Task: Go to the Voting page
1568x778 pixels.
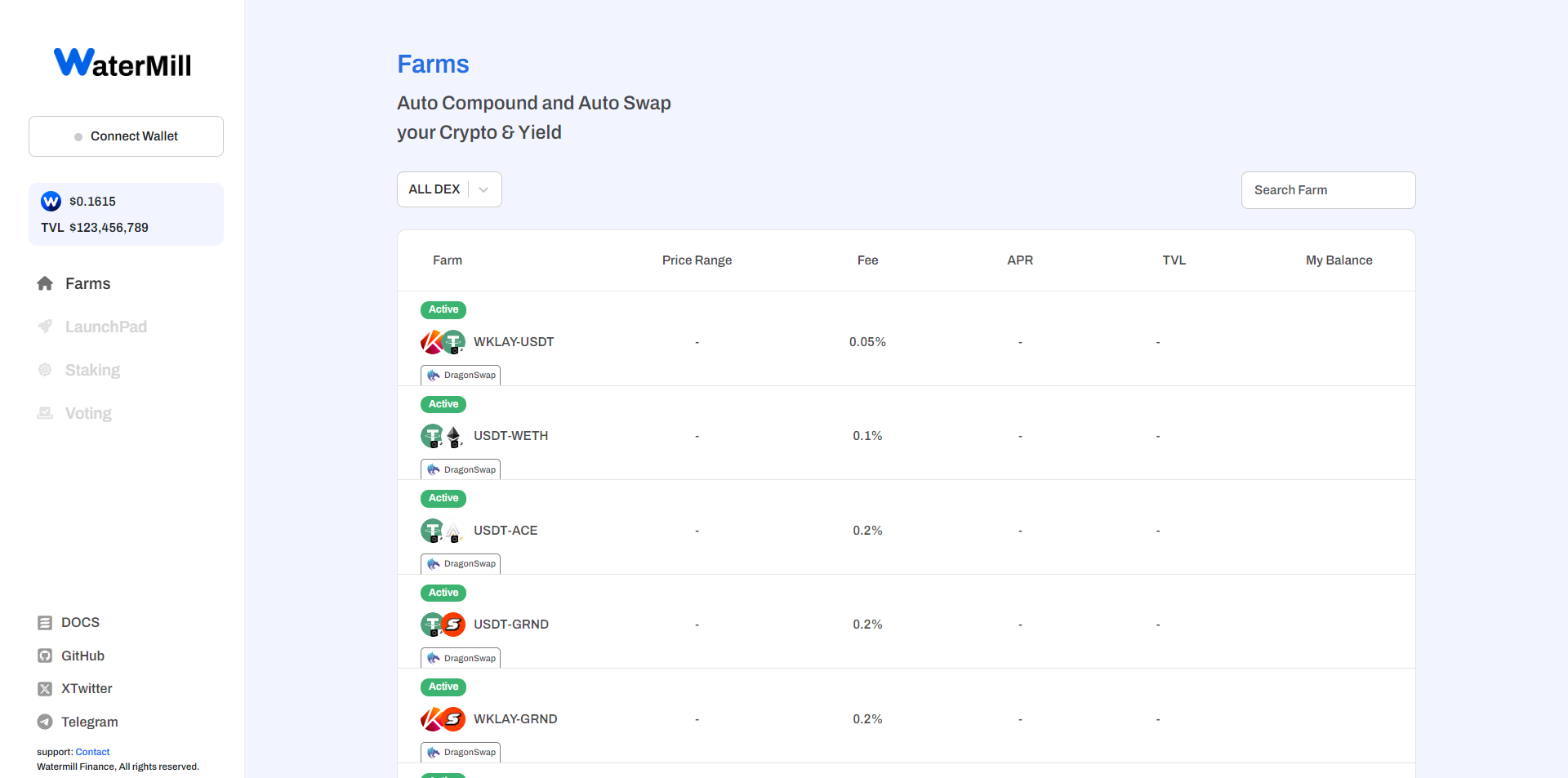Action: pos(88,413)
